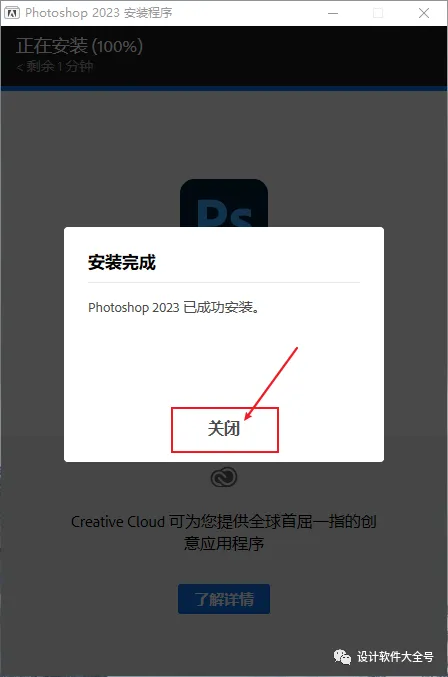448x677 pixels.
Task: Click the divider line below 安装完成
Action: click(x=224, y=282)
